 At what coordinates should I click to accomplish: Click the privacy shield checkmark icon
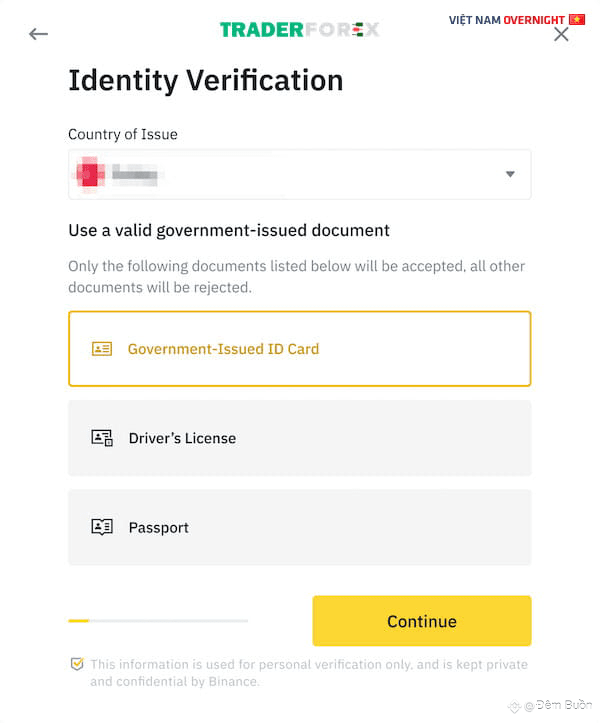[77, 664]
